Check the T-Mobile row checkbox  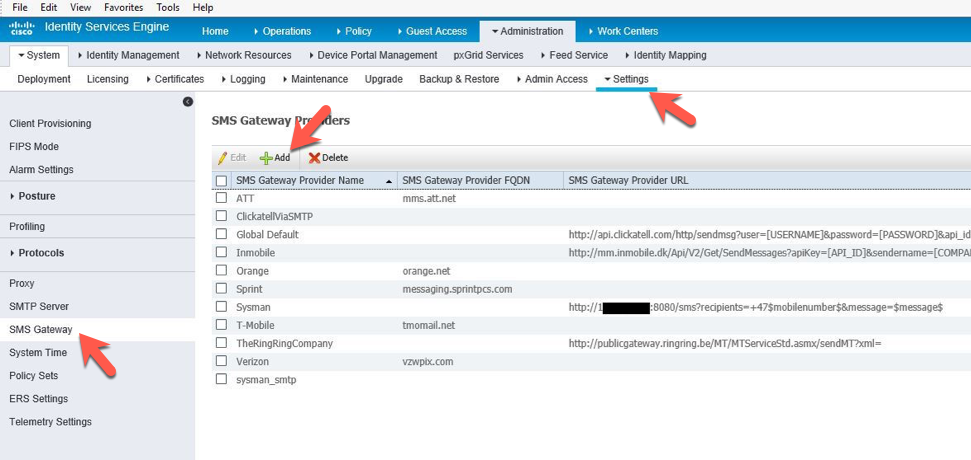pos(222,325)
